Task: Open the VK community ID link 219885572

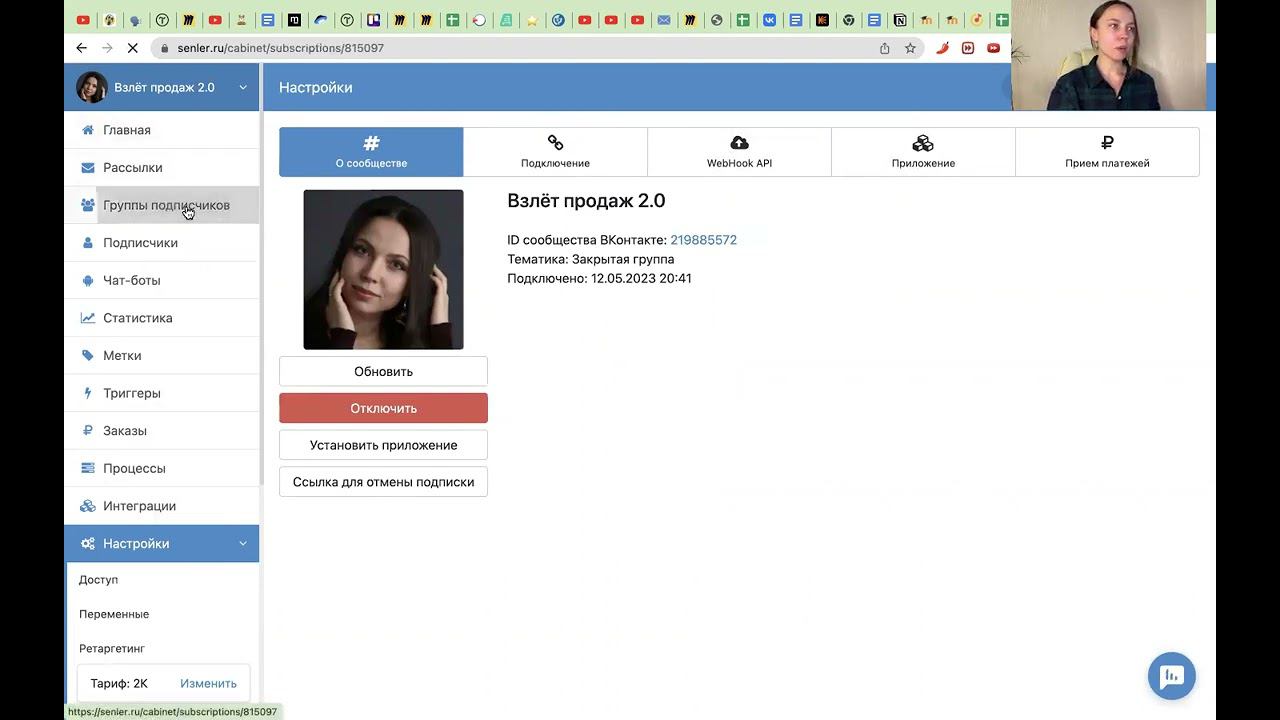Action: tap(703, 240)
